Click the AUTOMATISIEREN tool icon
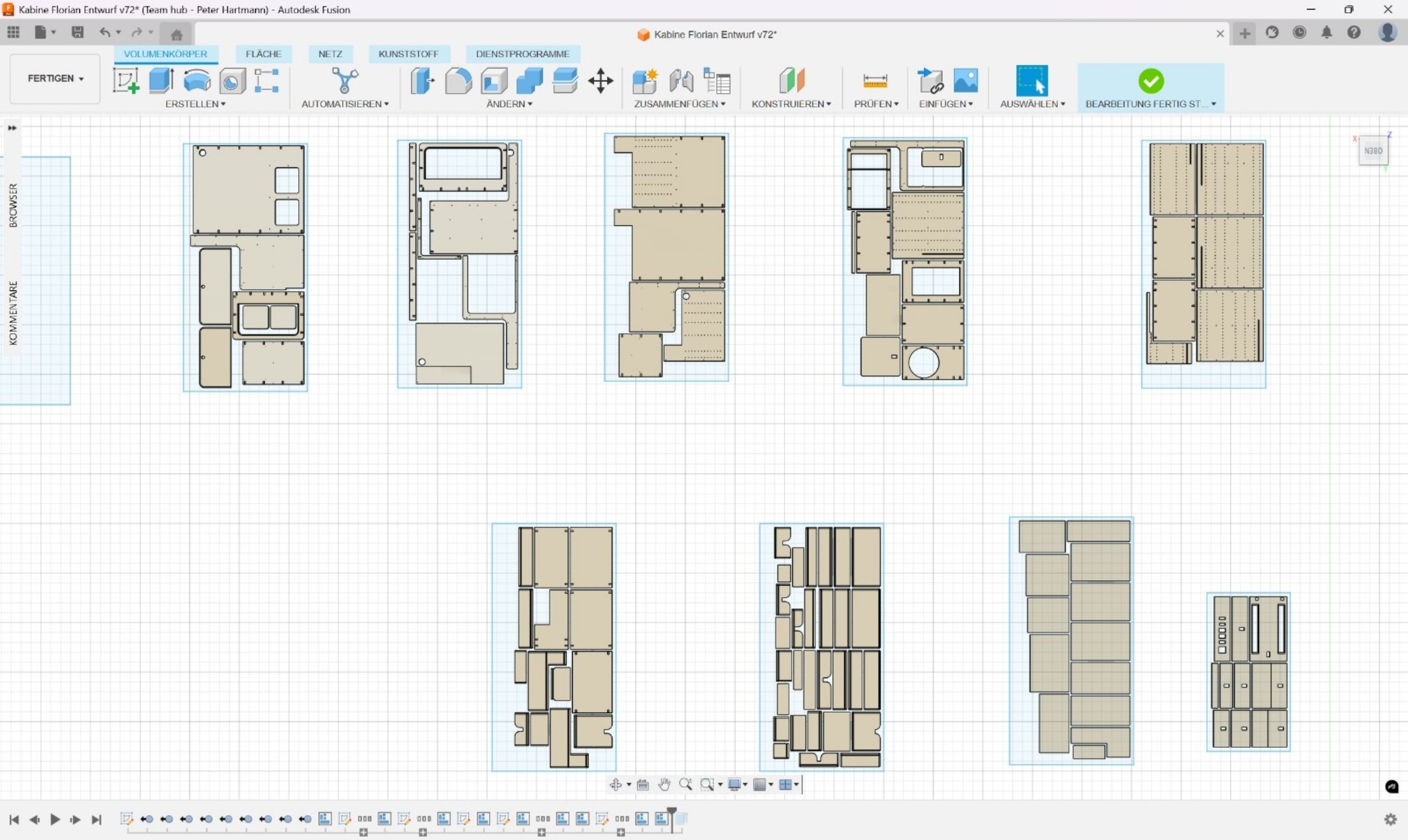 345,81
